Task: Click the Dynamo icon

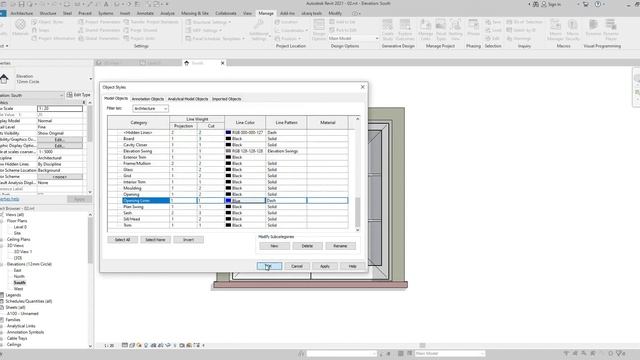Action: coord(593,25)
